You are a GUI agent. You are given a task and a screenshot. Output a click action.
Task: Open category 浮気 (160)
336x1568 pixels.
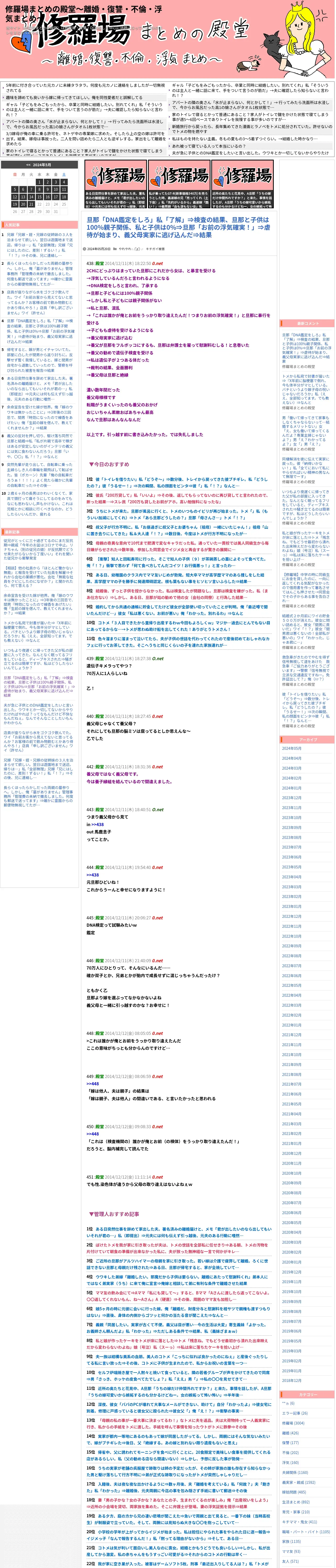(290, 1462)
